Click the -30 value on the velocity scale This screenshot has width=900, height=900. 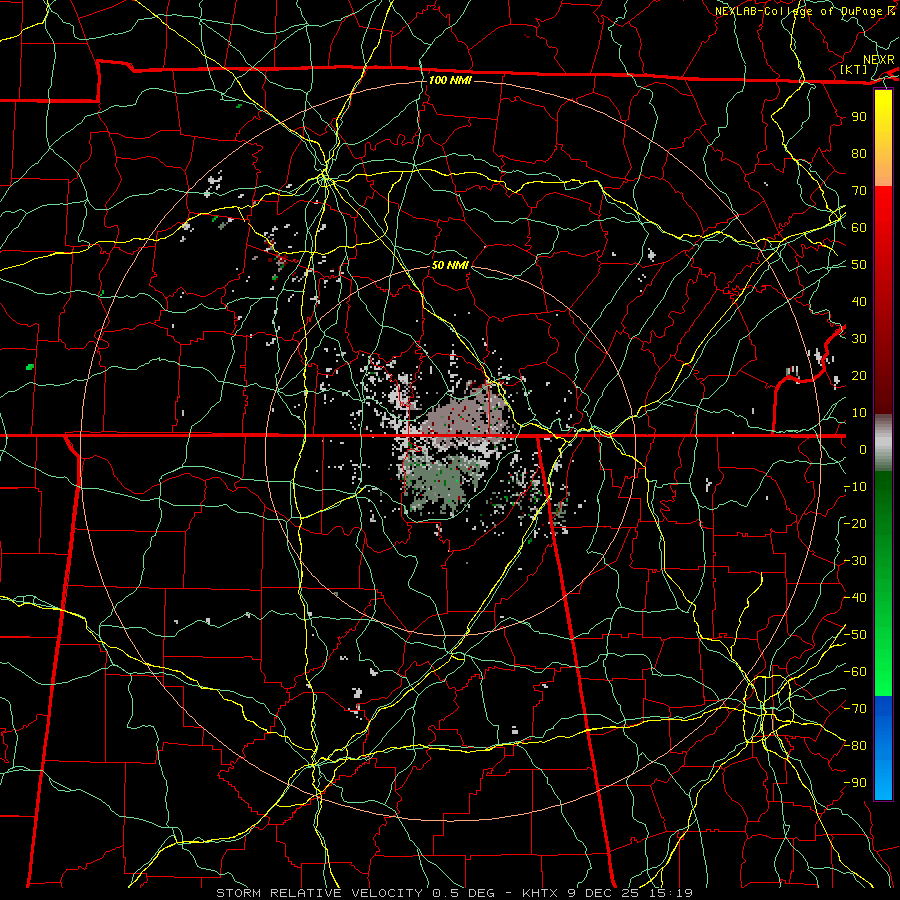click(x=855, y=561)
